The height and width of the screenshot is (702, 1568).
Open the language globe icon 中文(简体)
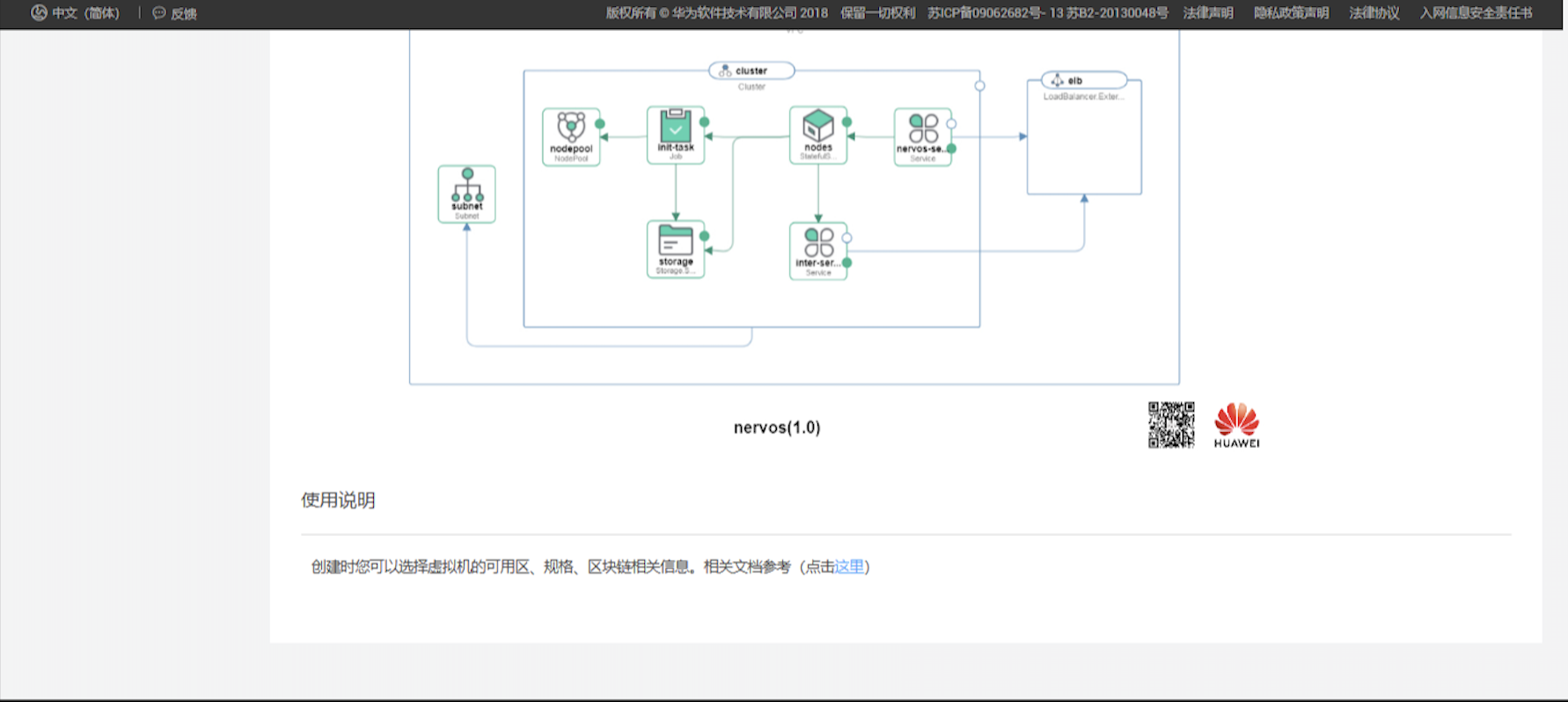(x=39, y=13)
